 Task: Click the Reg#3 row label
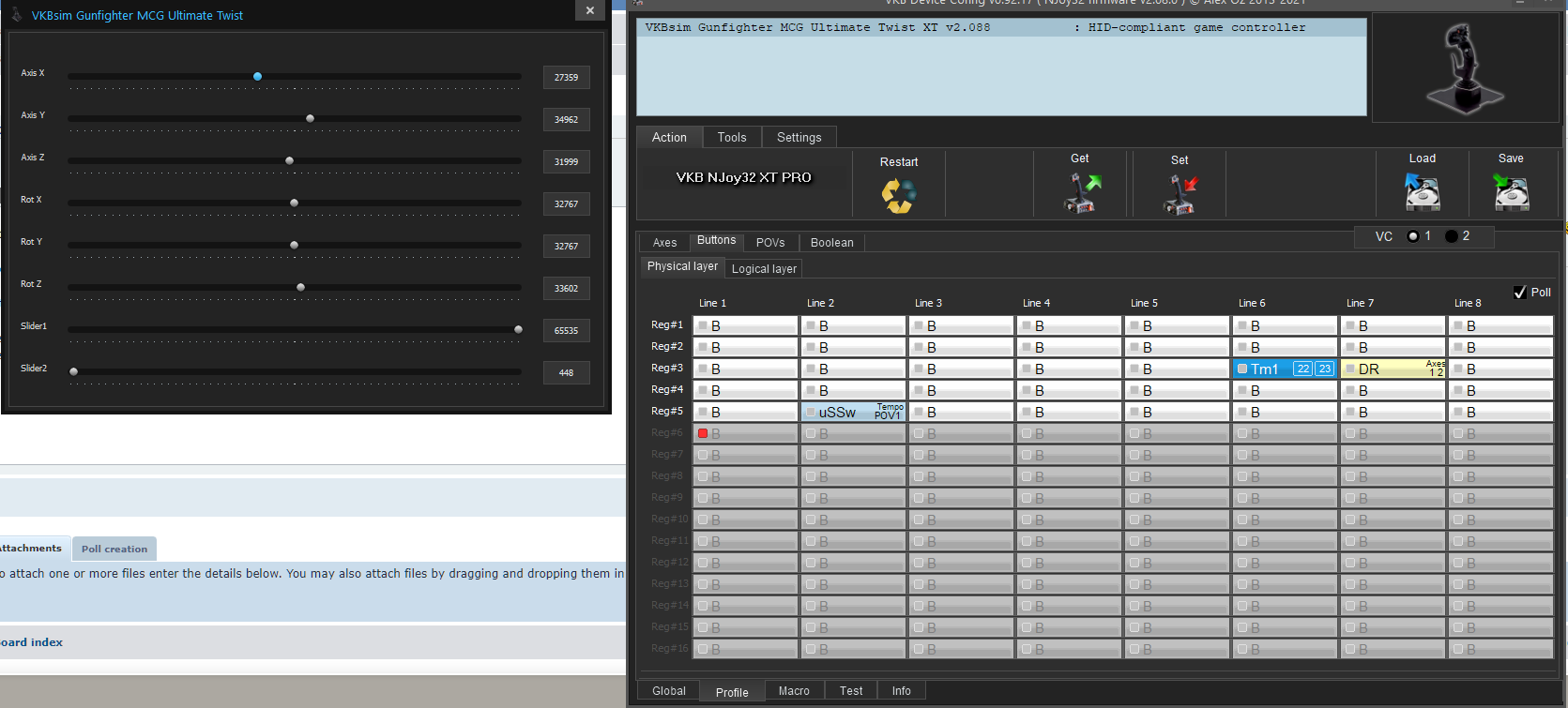click(667, 368)
